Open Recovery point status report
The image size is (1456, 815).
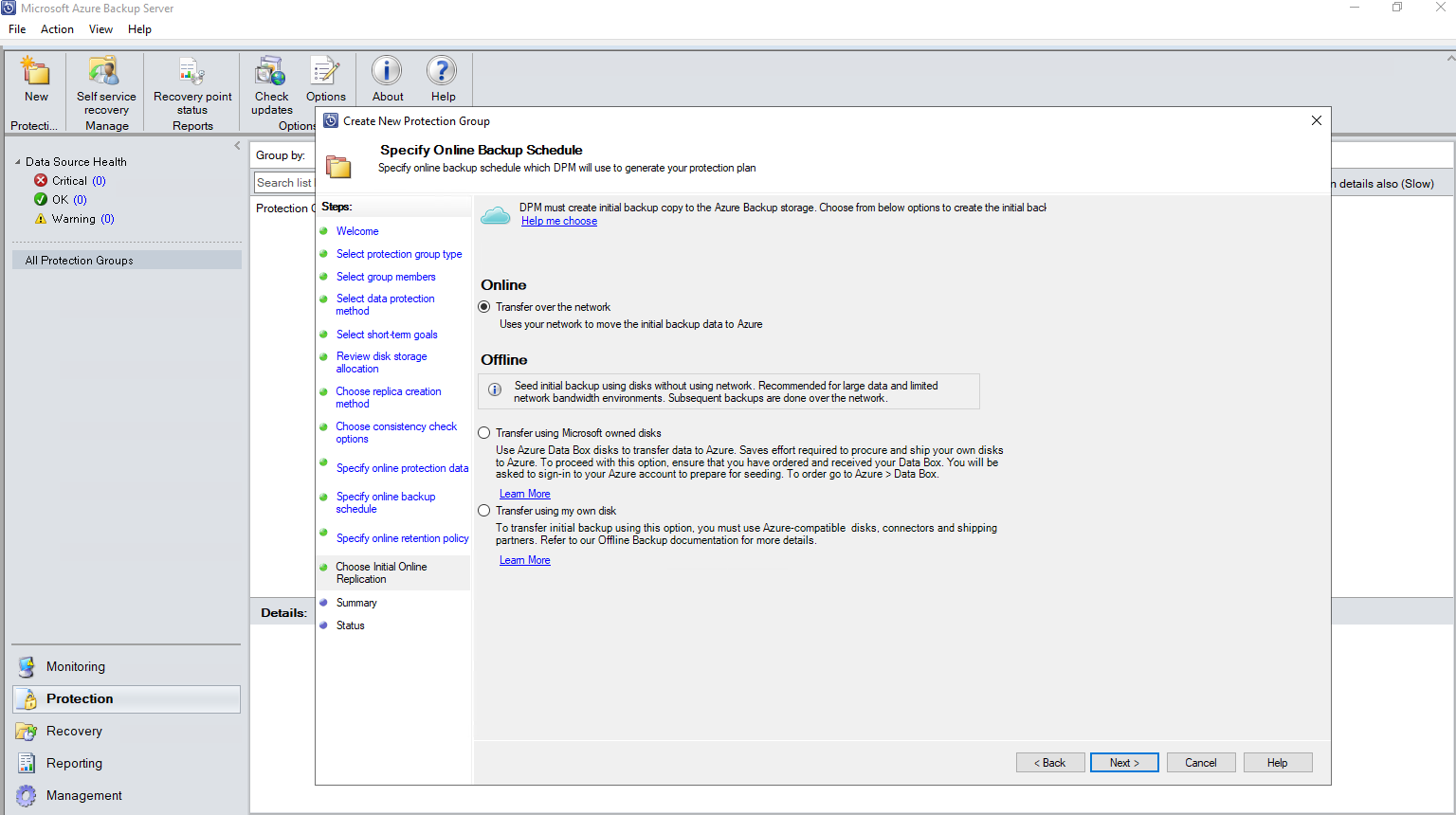tap(191, 71)
